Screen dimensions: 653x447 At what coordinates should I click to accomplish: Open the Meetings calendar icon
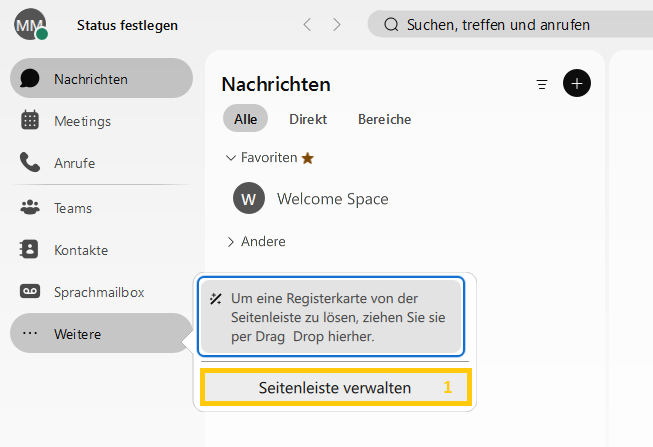tap(30, 120)
